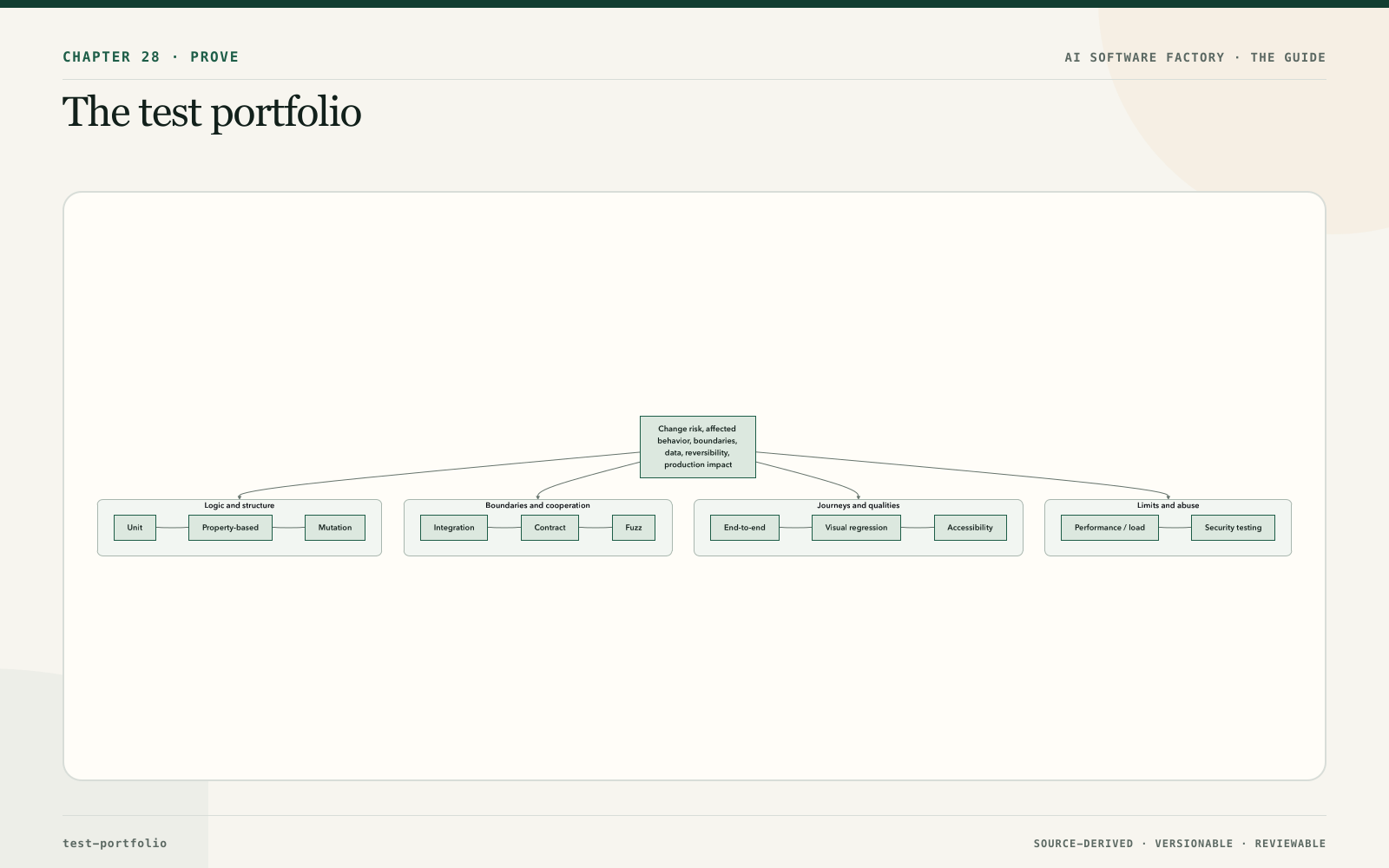Select the Integration node
This screenshot has width=1389, height=868.
tap(454, 528)
